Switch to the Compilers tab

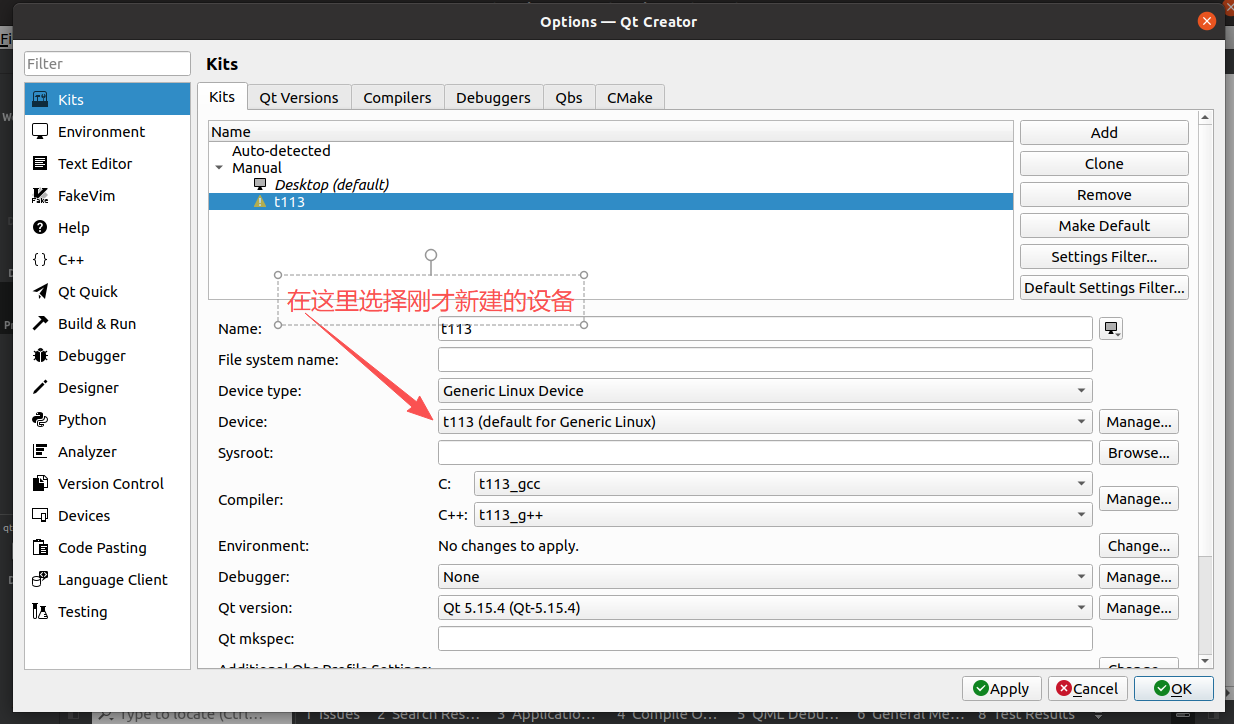pos(397,98)
